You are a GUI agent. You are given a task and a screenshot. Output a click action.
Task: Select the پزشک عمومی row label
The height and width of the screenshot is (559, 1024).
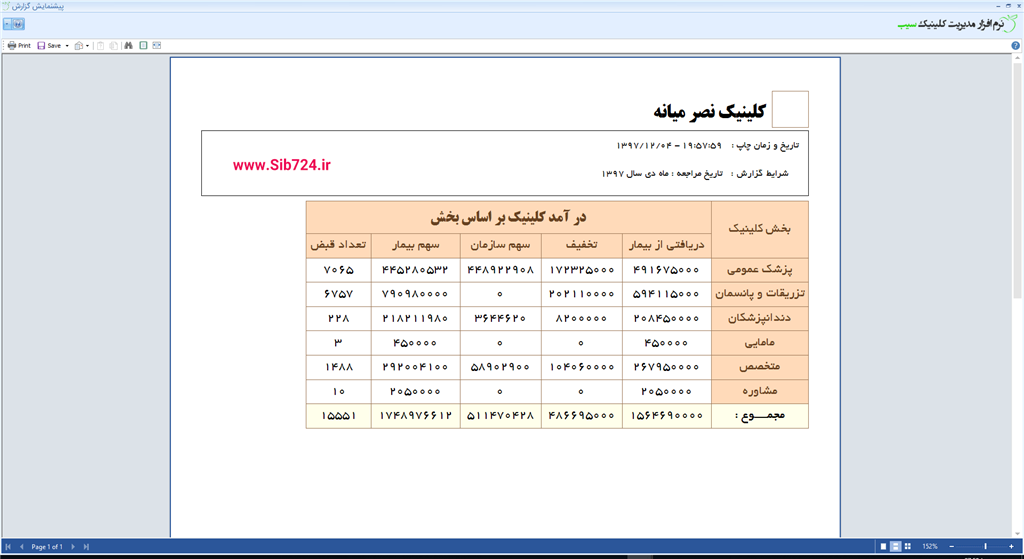[760, 269]
